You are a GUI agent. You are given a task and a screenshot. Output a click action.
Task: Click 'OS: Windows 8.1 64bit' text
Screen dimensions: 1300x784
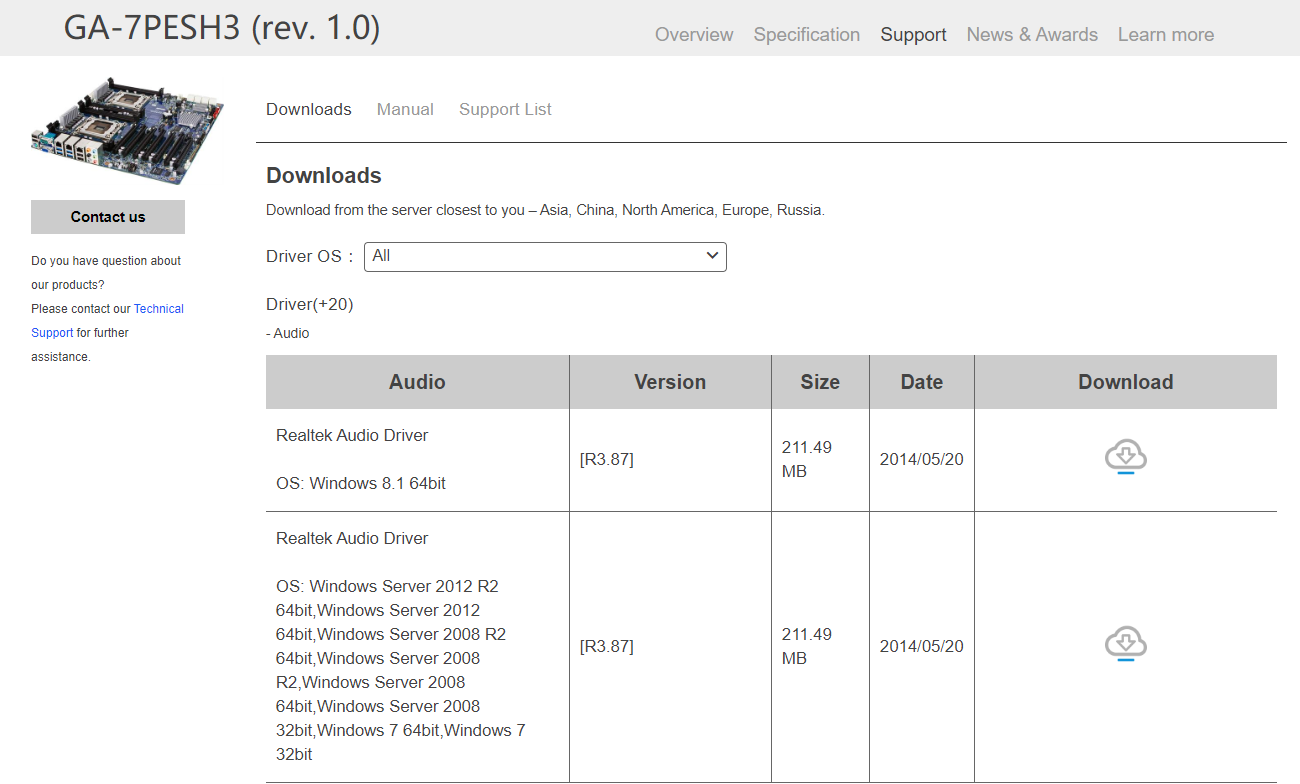[361, 483]
